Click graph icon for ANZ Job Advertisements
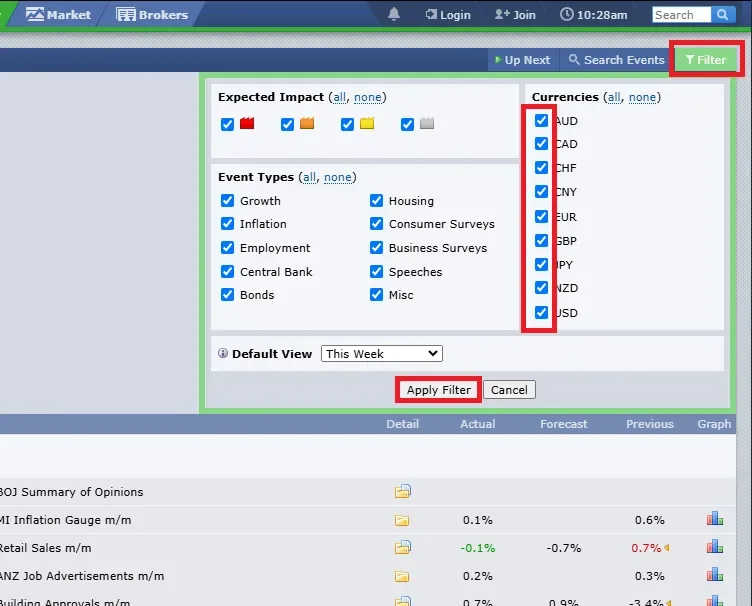This screenshot has width=752, height=606. 714,574
